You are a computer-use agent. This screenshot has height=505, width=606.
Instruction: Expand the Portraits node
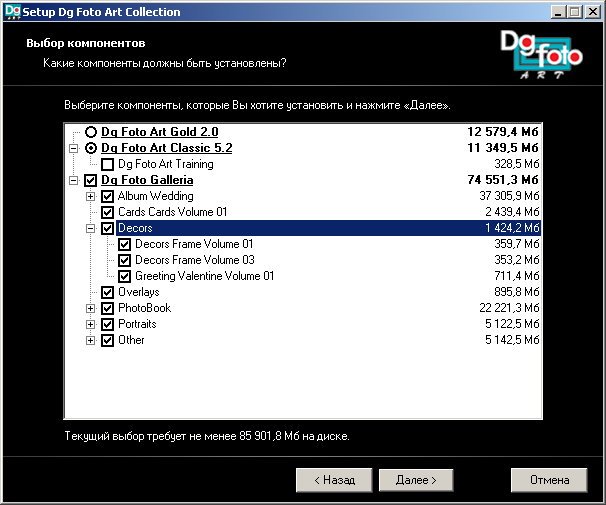[x=90, y=325]
